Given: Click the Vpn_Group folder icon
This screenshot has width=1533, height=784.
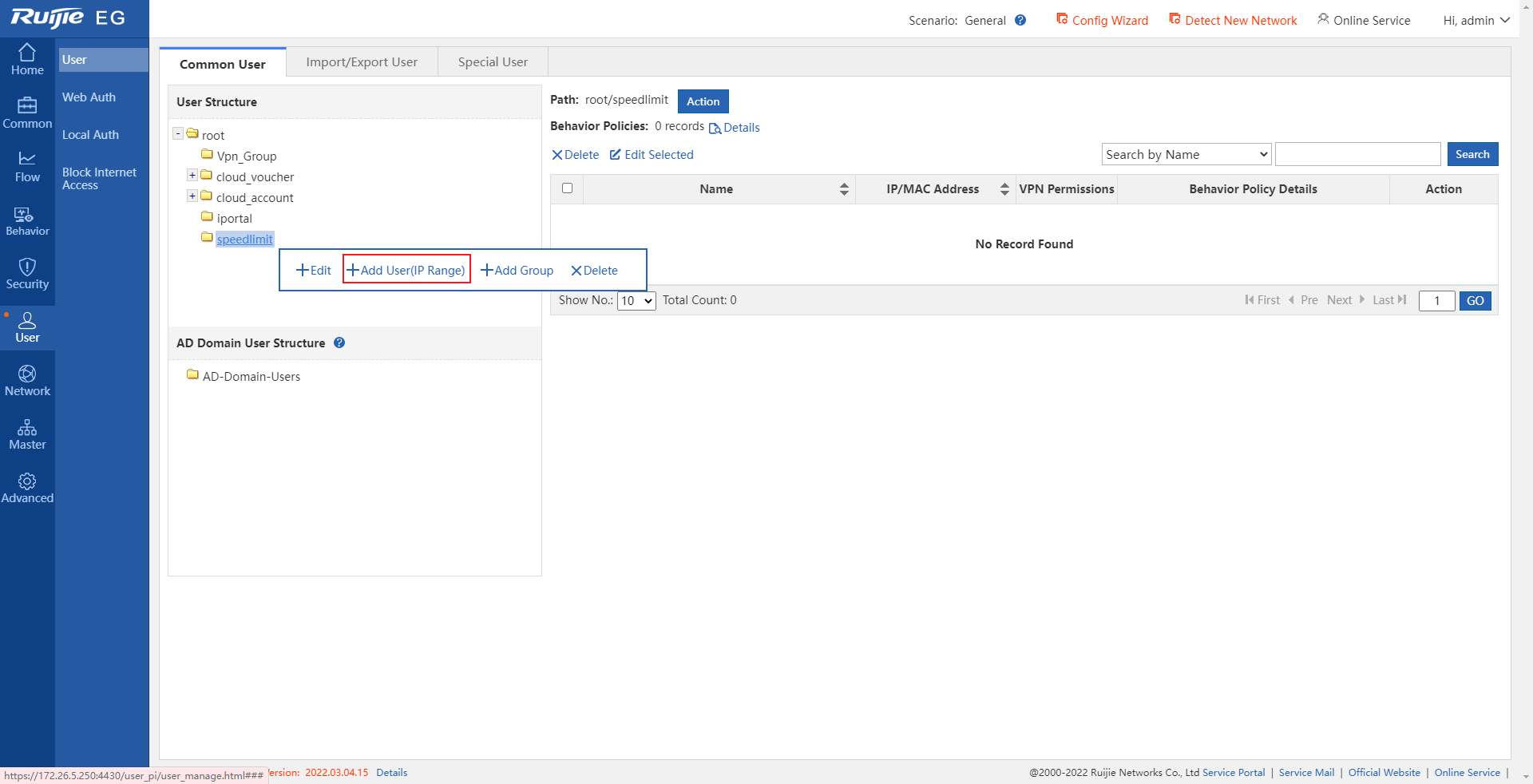Looking at the screenshot, I should coord(207,154).
